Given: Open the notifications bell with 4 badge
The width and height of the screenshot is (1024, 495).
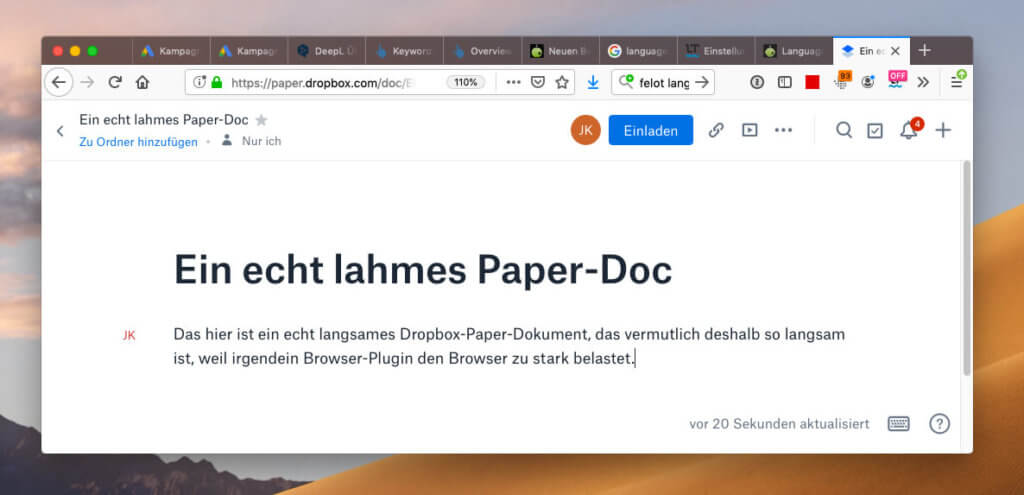Looking at the screenshot, I should tap(908, 130).
